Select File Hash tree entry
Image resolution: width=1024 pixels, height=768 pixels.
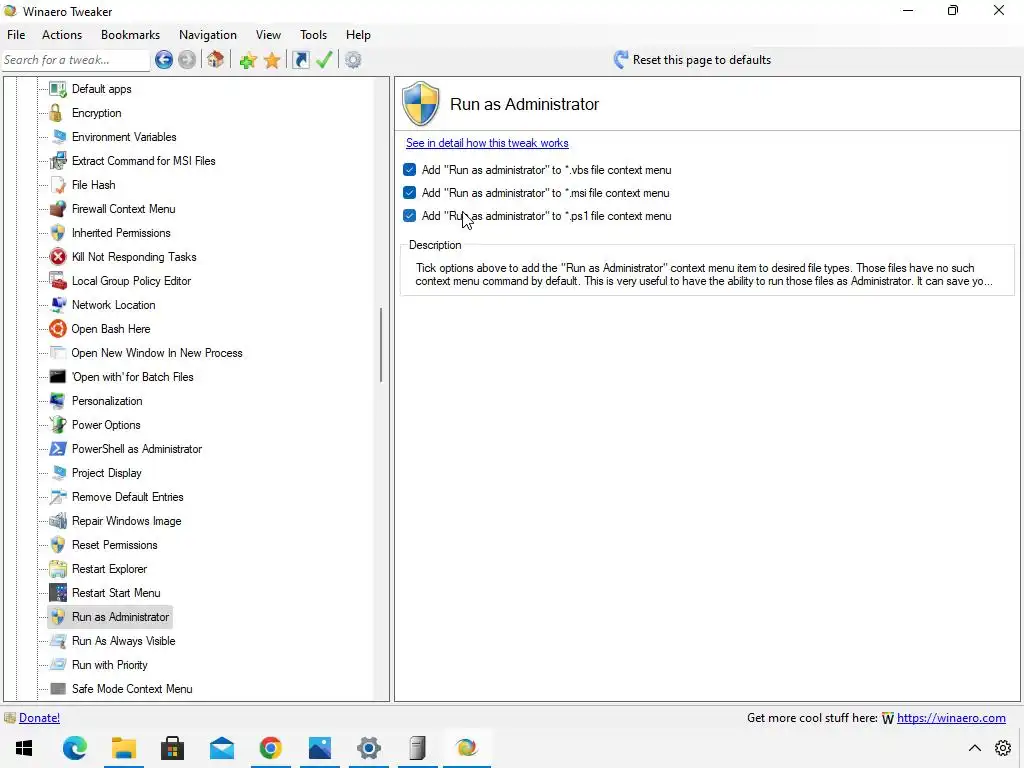coord(93,185)
